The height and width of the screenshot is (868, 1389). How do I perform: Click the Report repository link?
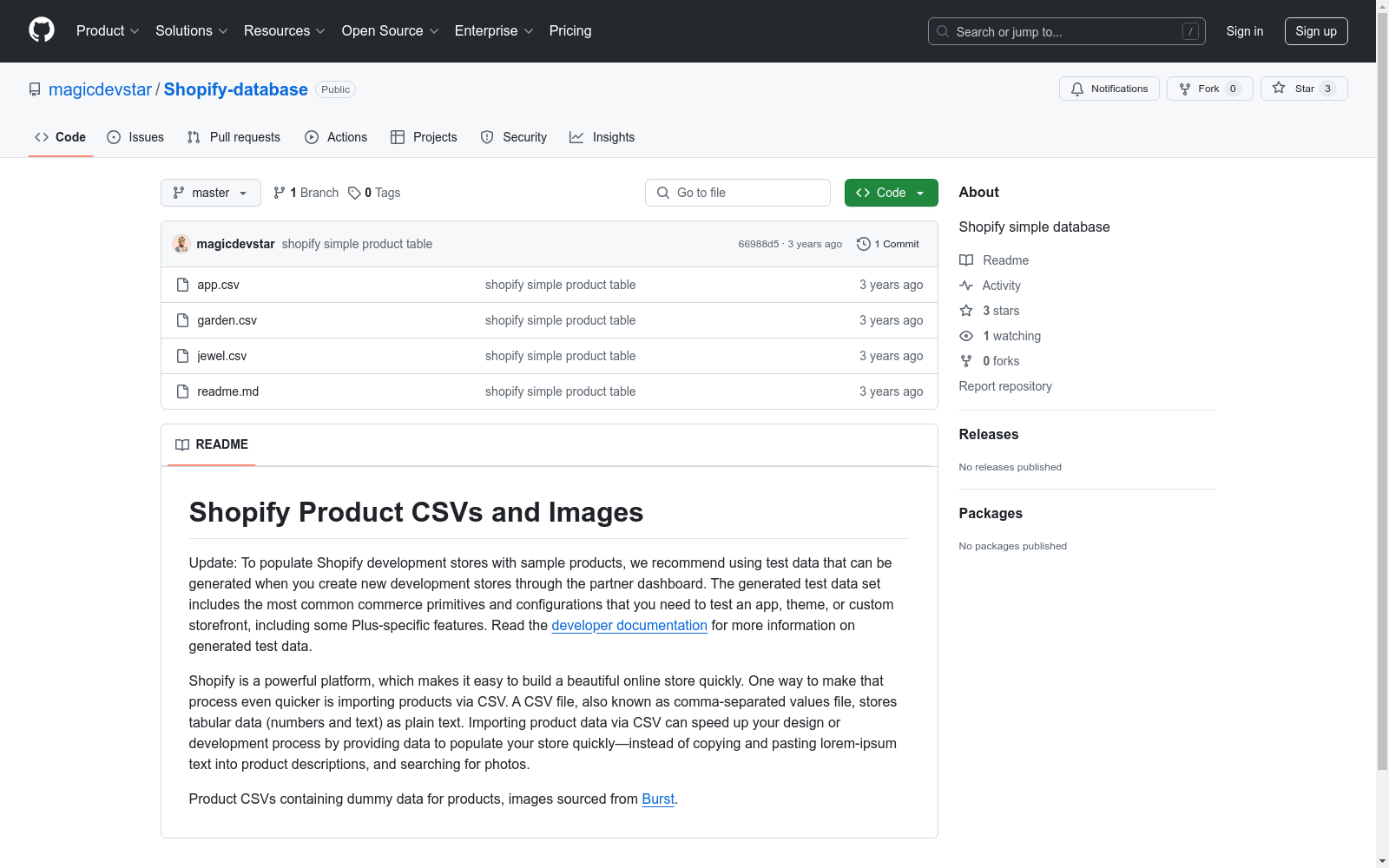click(1005, 386)
